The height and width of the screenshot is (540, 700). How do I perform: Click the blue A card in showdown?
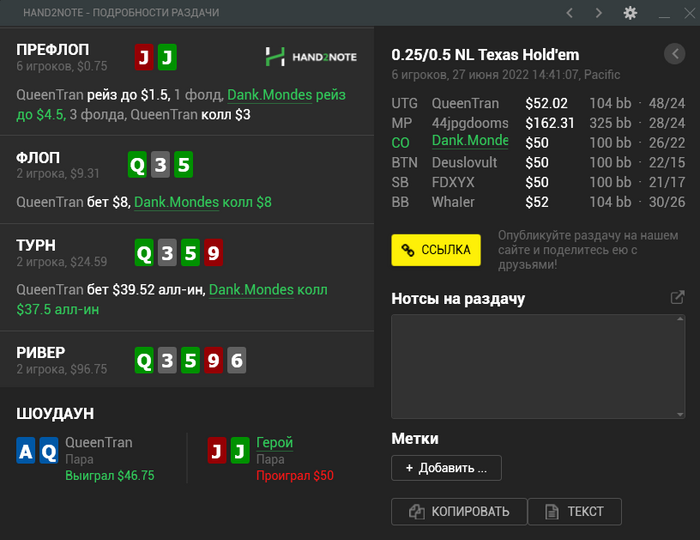point(25,451)
